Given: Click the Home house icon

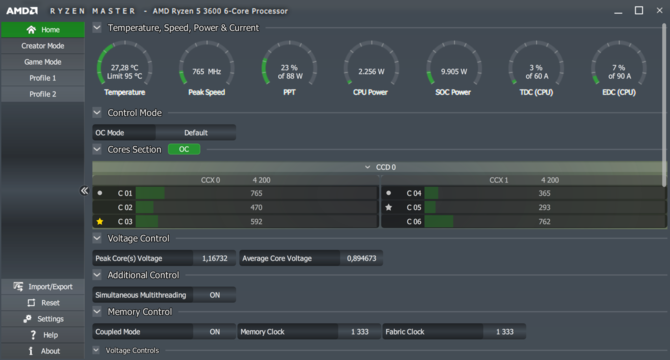Looking at the screenshot, I should pos(31,29).
